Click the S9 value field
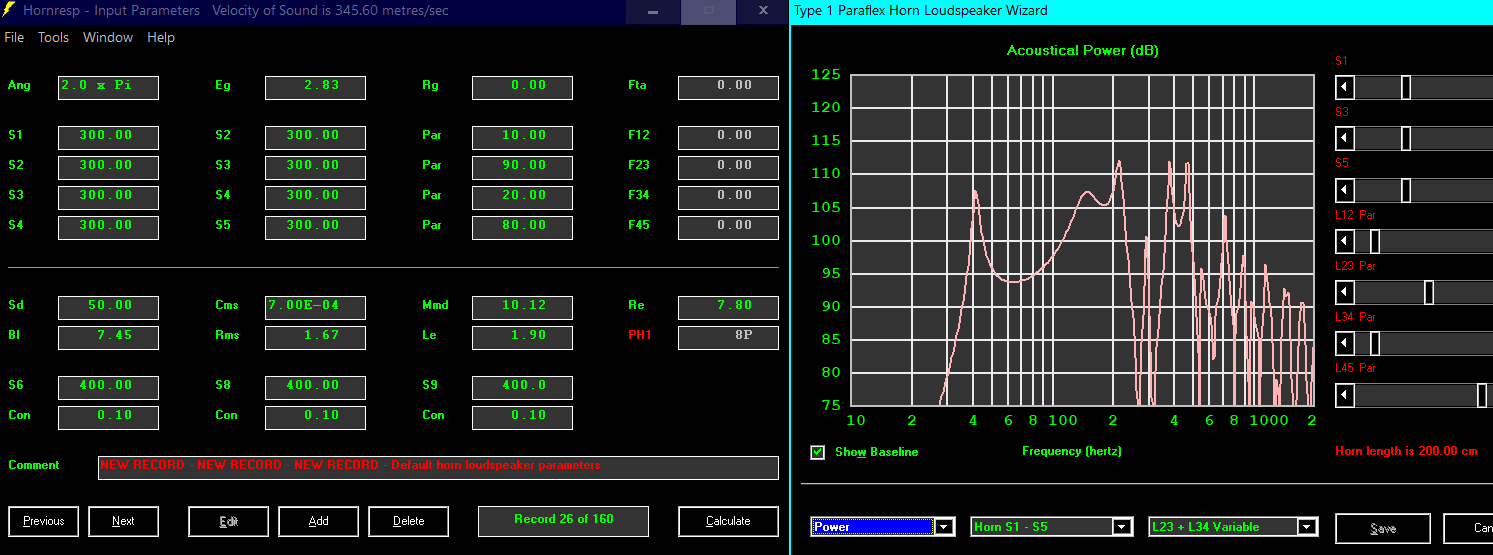Screen dimensions: 1493x555 pos(522,387)
